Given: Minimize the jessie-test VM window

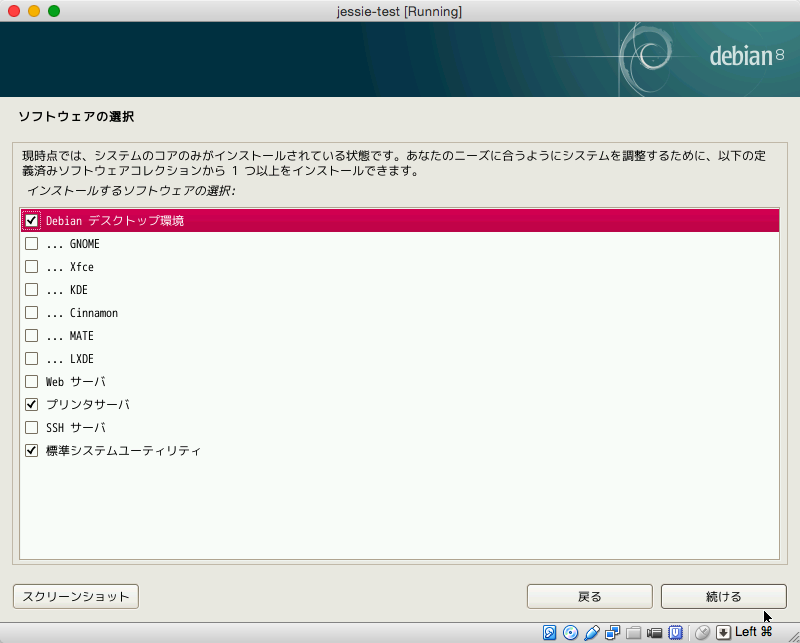Looking at the screenshot, I should [x=34, y=11].
